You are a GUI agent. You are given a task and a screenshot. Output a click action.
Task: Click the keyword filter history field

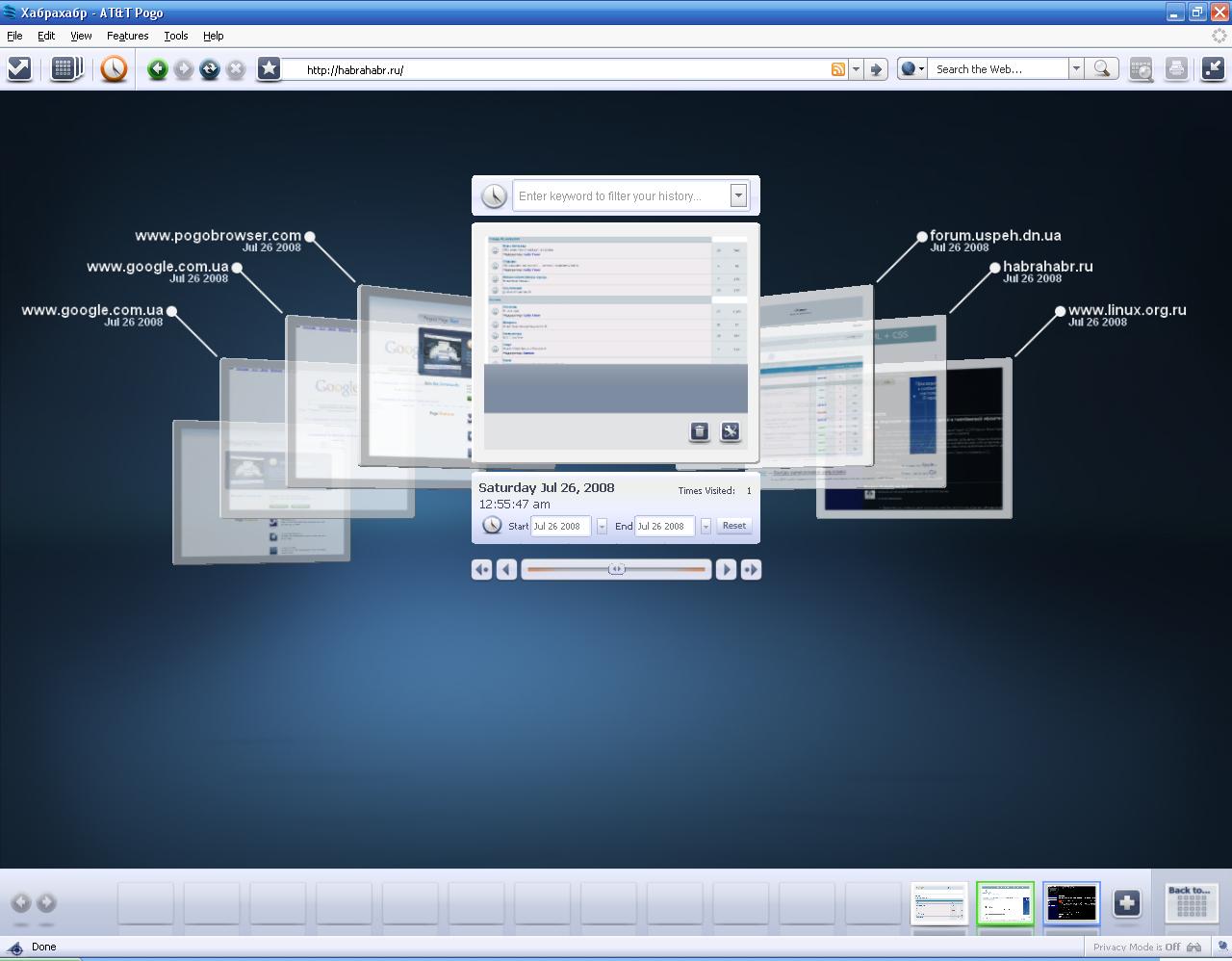621,195
